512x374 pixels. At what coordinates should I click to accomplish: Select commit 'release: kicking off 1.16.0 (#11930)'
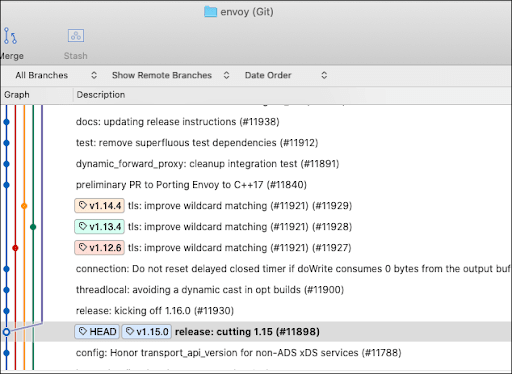[155, 311]
